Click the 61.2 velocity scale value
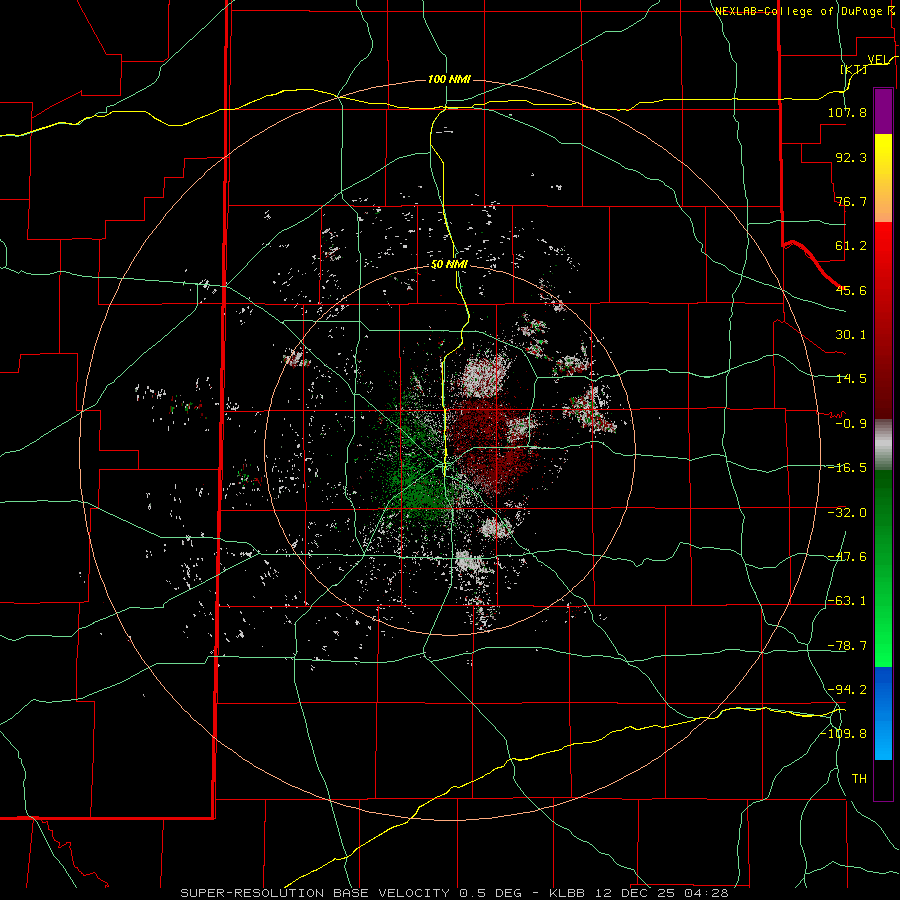 tap(851, 246)
